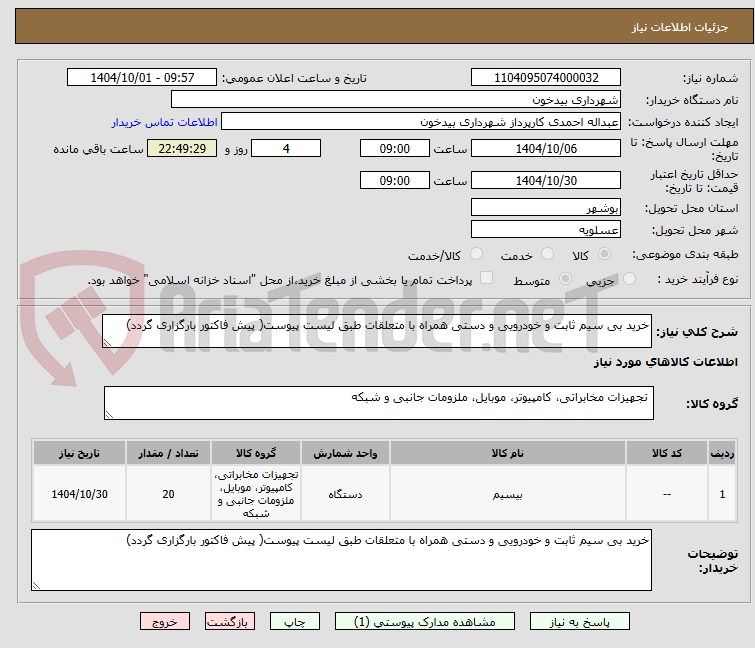Click the واحد شمارش column header
The width and height of the screenshot is (755, 648).
345,453
